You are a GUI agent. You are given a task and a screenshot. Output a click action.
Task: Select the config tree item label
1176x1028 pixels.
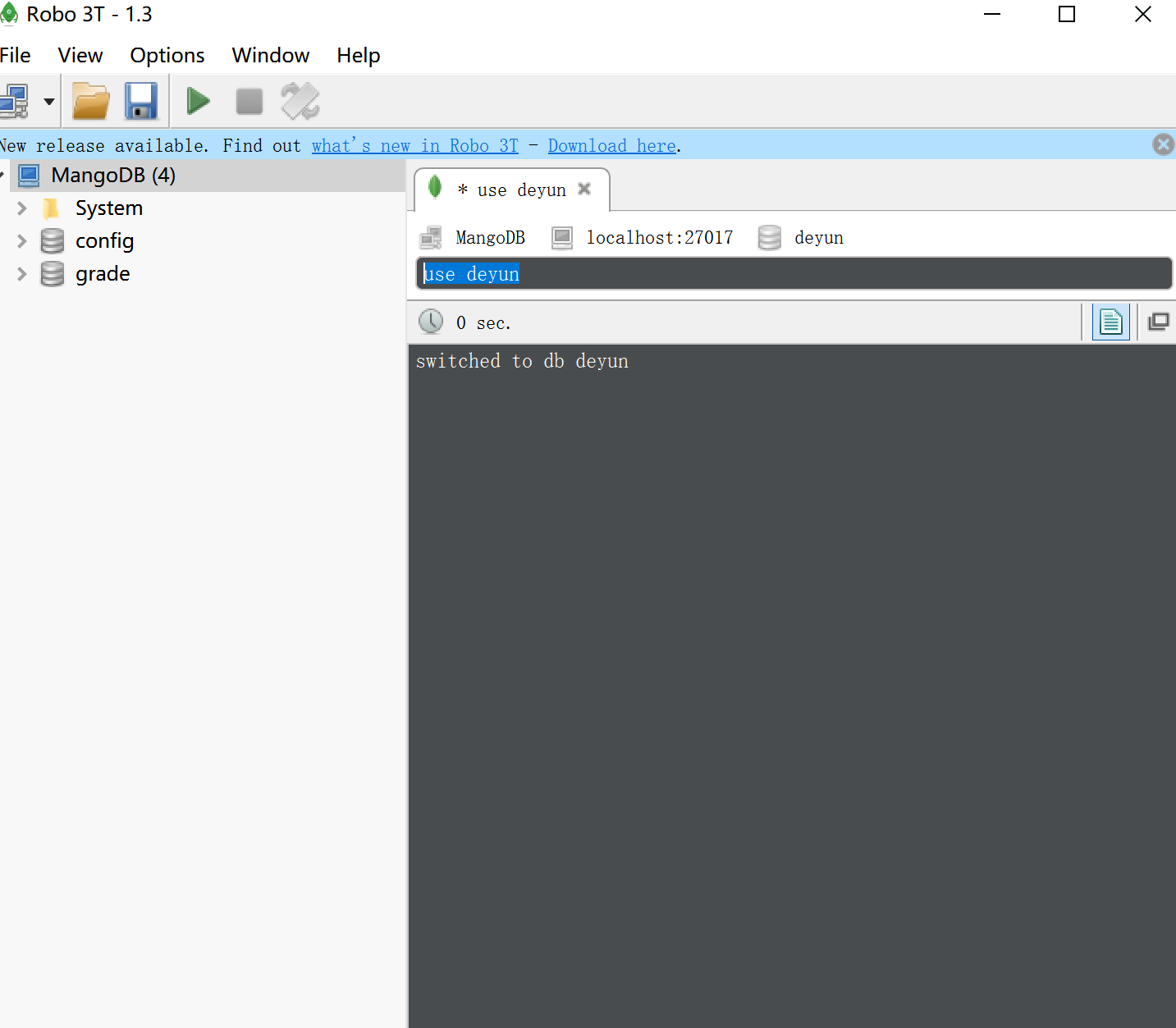pos(104,241)
